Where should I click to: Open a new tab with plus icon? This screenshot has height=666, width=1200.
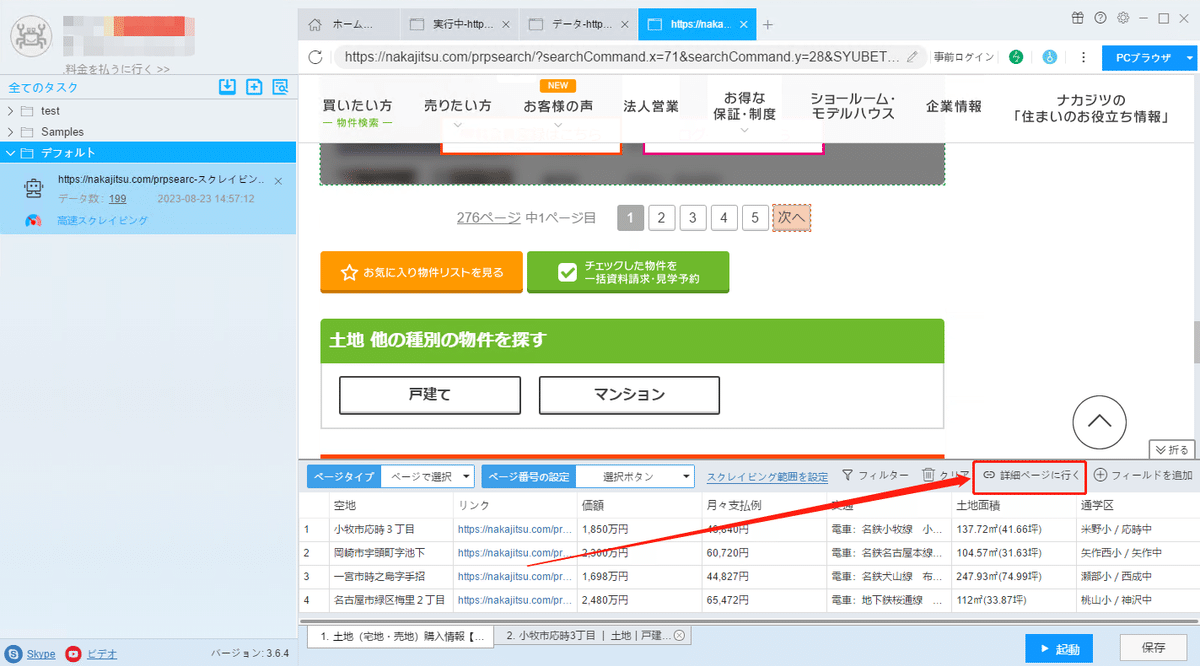[x=768, y=24]
